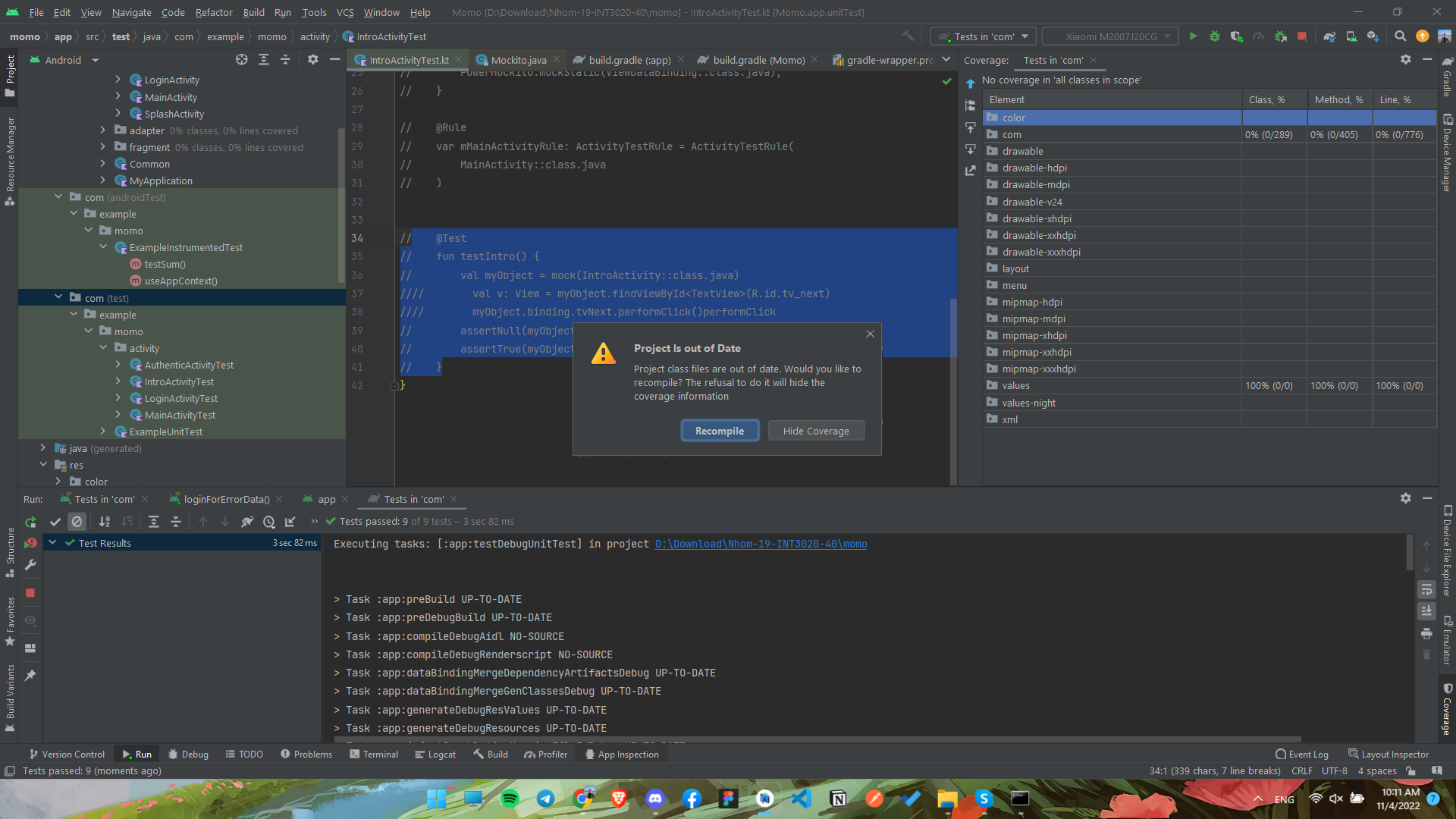Click Sync Project with Gradle Files icon
This screenshot has width=1456, height=819.
1329,36
